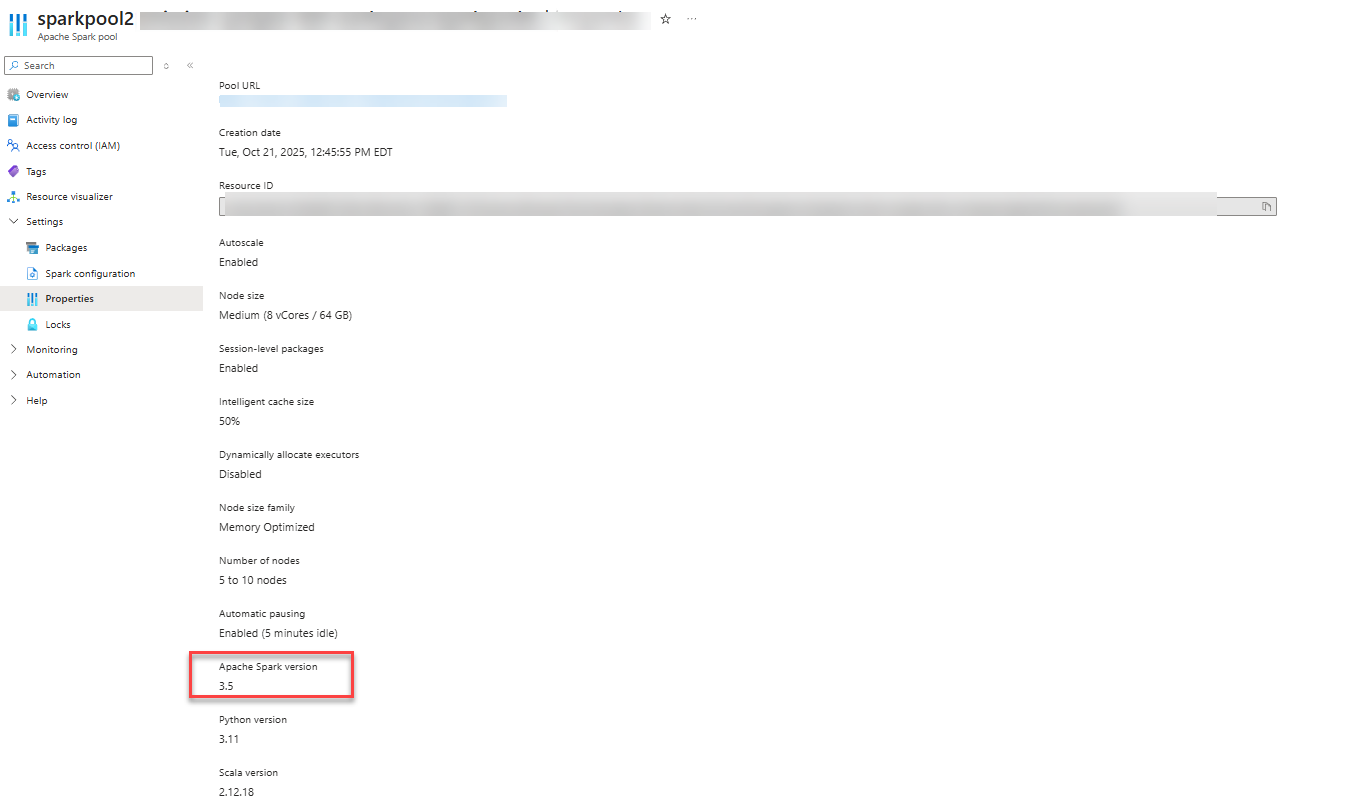Click the Properties icon in sidebar
The width and height of the screenshot is (1370, 797).
pos(32,299)
